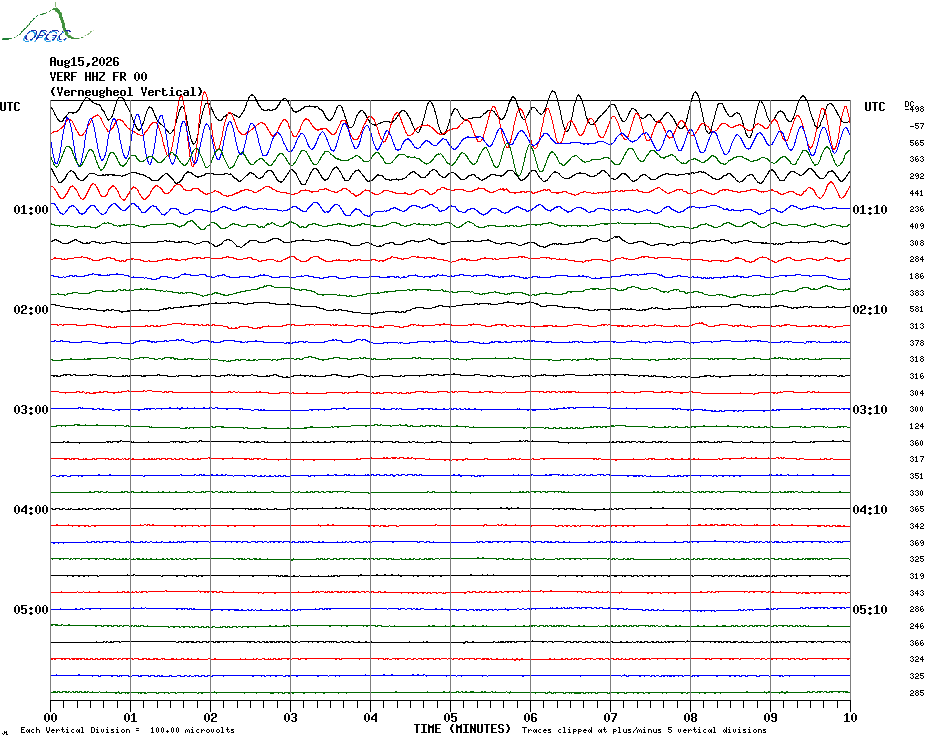
Task: Click the DC value 383
Action: coord(916,293)
